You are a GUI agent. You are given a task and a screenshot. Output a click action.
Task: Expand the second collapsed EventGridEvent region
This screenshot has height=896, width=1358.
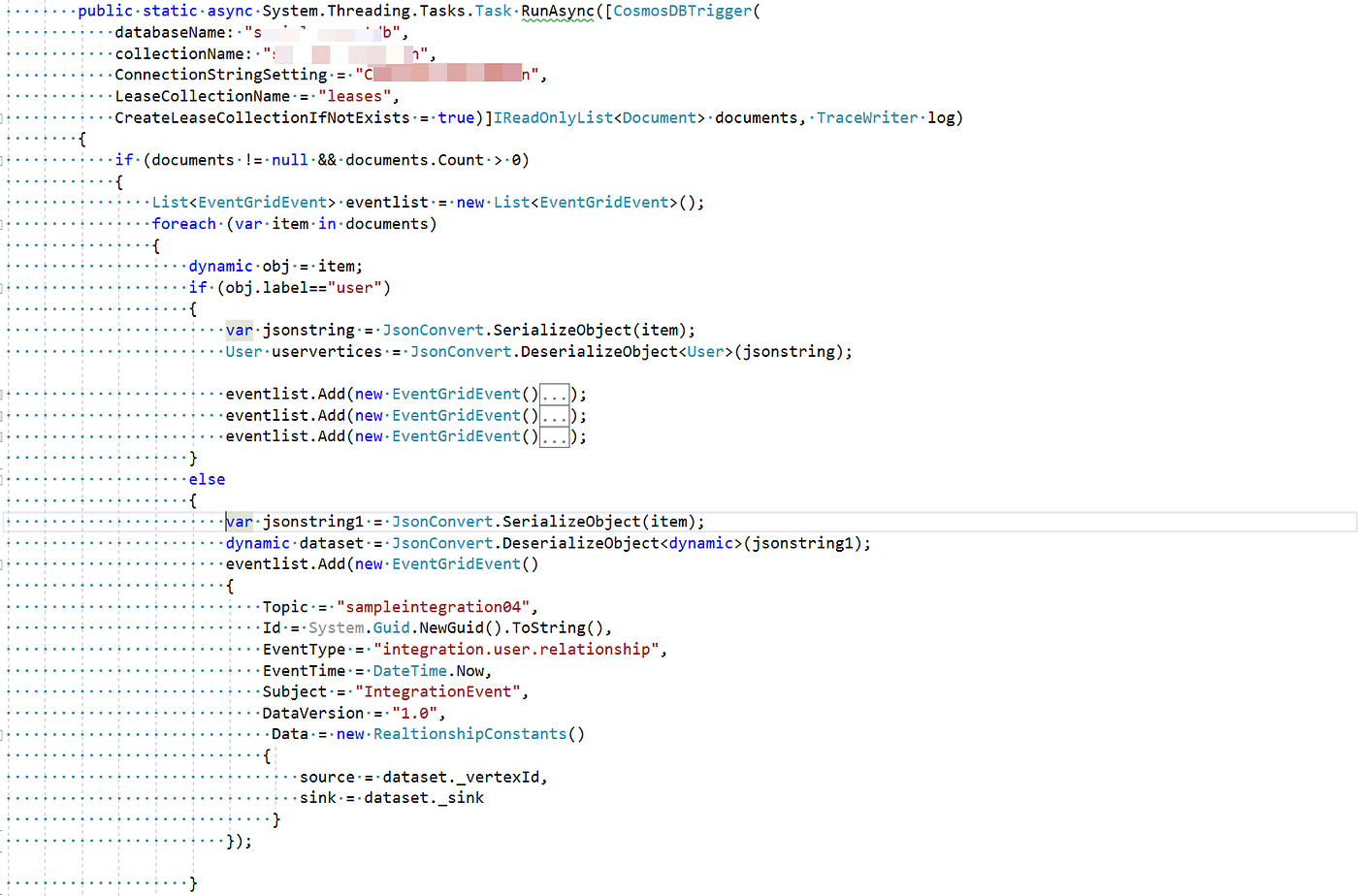click(x=554, y=414)
